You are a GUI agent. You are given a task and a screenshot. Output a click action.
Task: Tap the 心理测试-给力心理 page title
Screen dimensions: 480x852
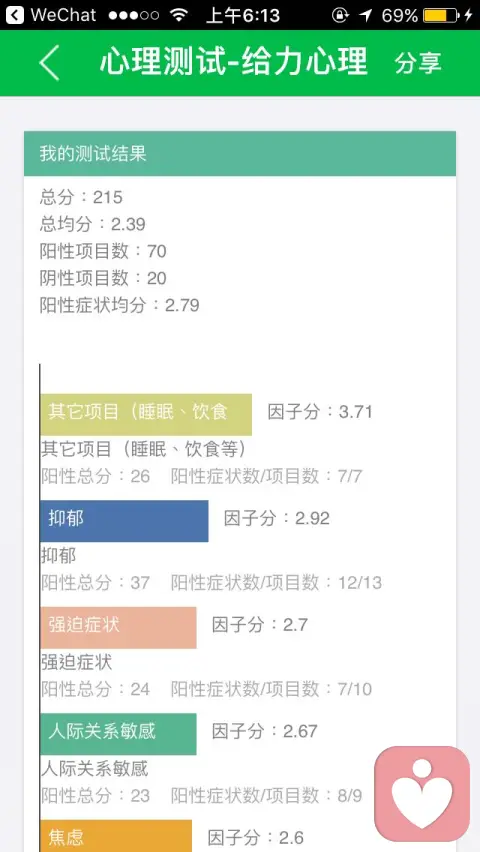234,62
